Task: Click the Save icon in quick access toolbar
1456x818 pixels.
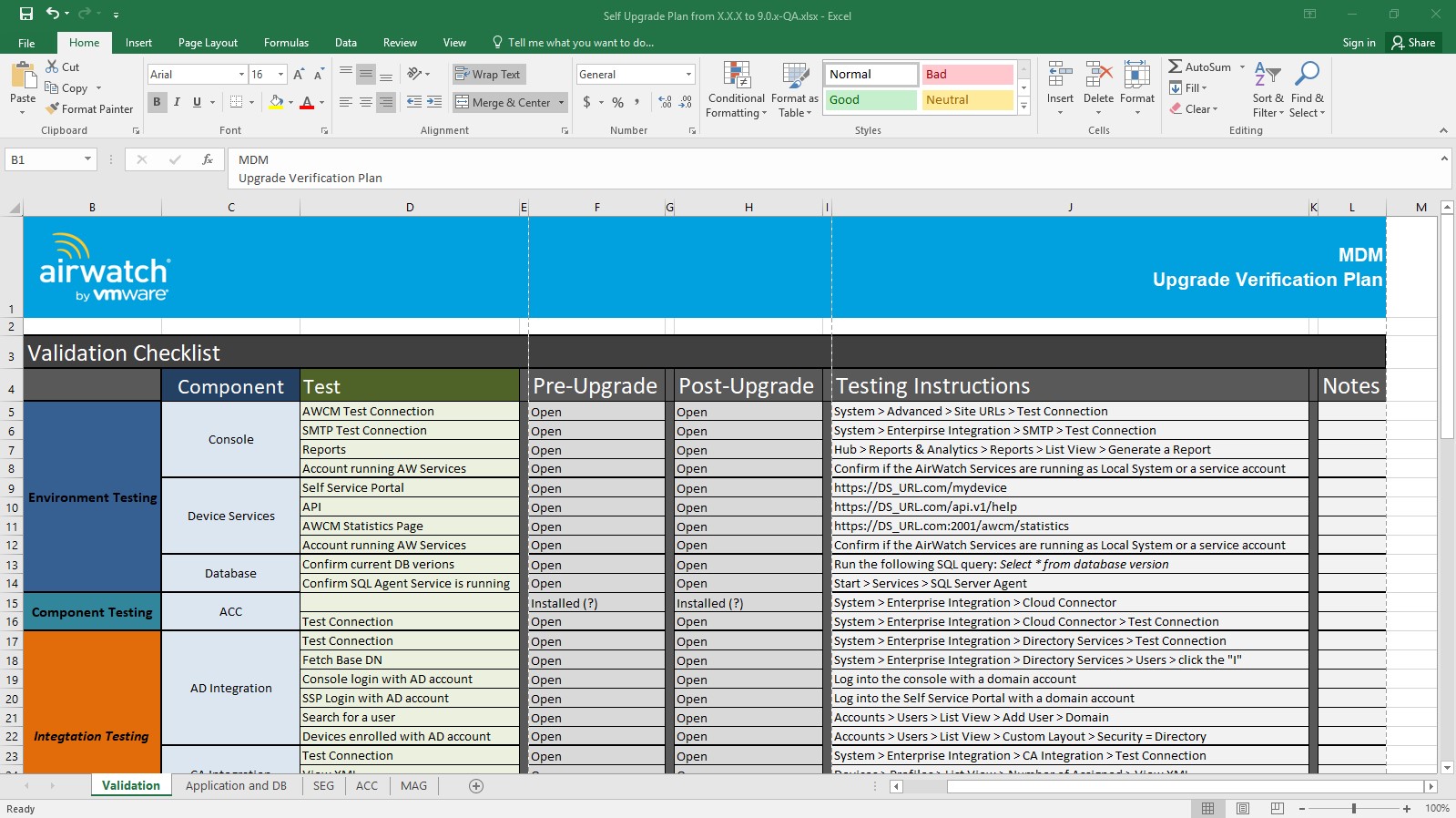Action: coord(26,14)
